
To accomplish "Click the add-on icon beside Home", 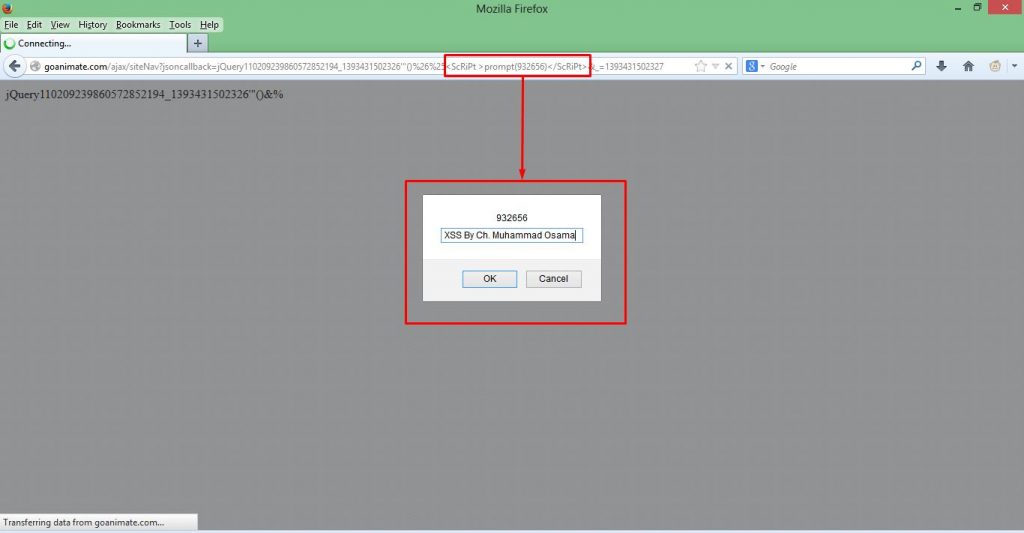I will coord(995,66).
